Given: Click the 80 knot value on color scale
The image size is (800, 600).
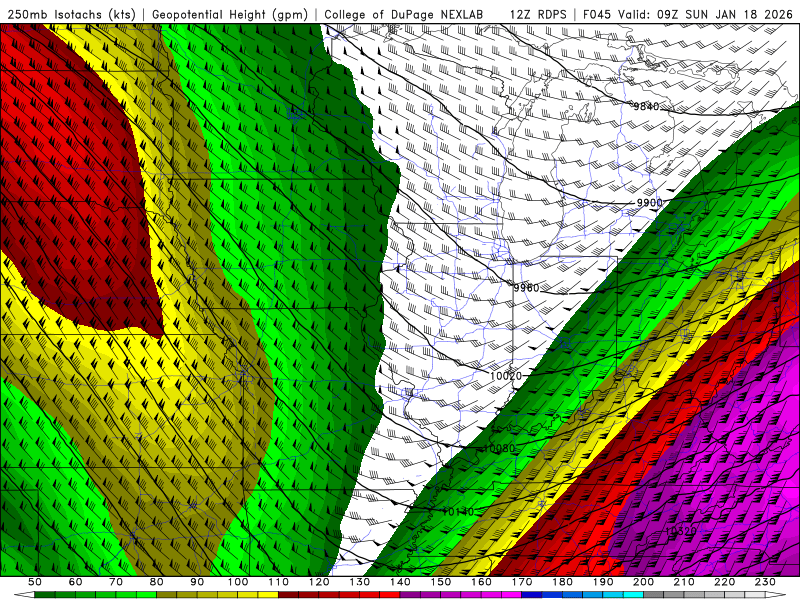Looking at the screenshot, I should coord(157,582).
